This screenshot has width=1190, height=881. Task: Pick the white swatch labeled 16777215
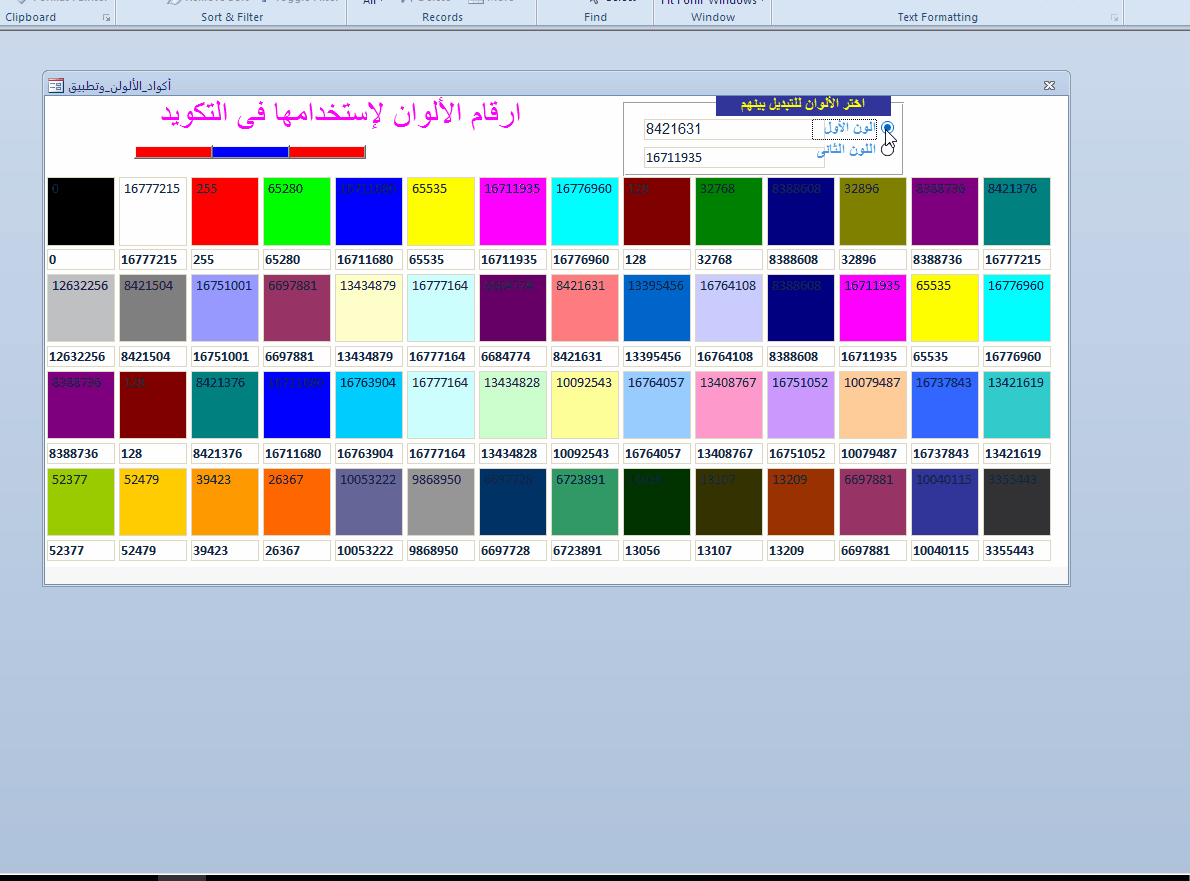[x=153, y=212]
